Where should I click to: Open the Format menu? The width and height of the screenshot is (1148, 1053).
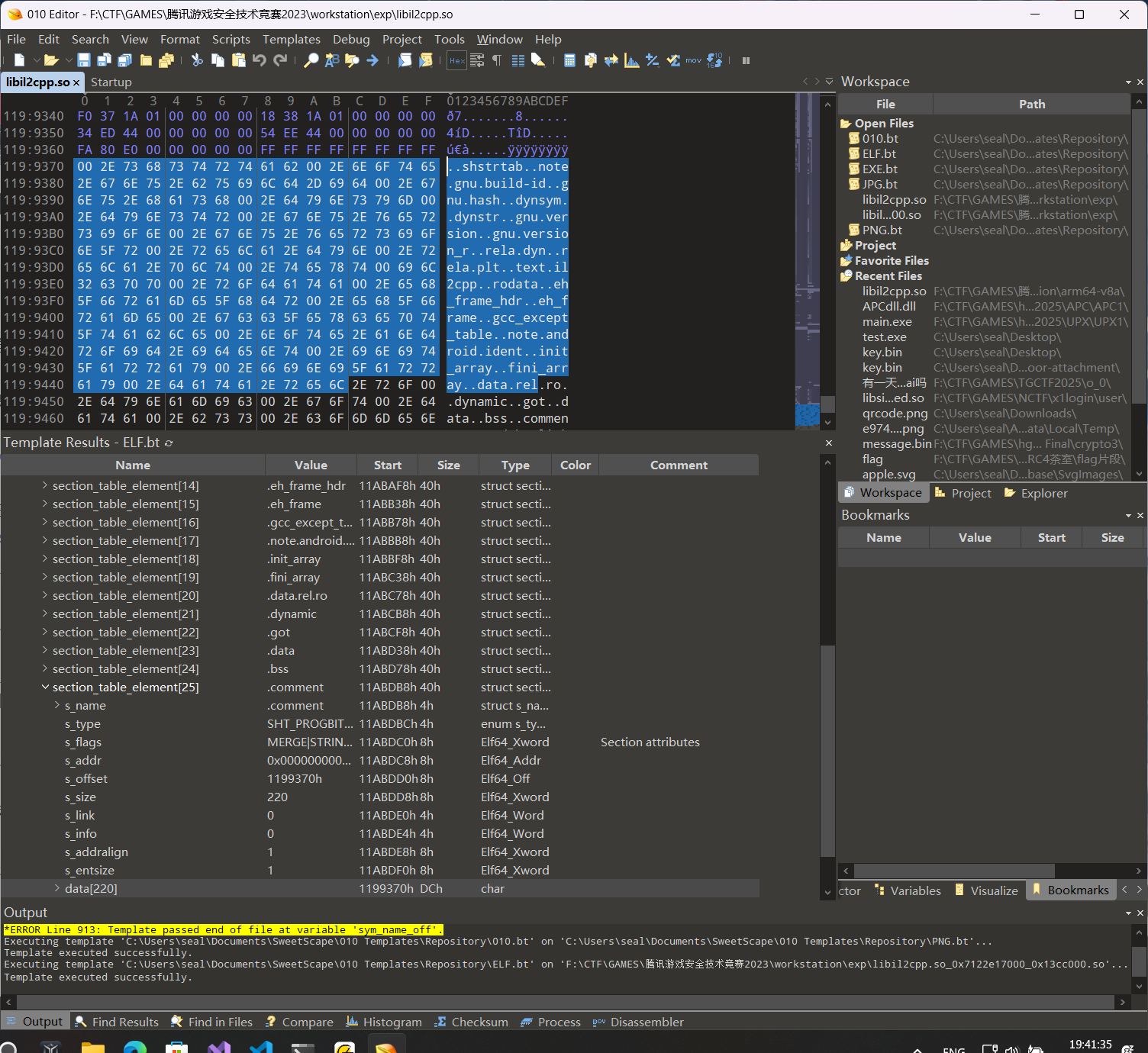(180, 40)
